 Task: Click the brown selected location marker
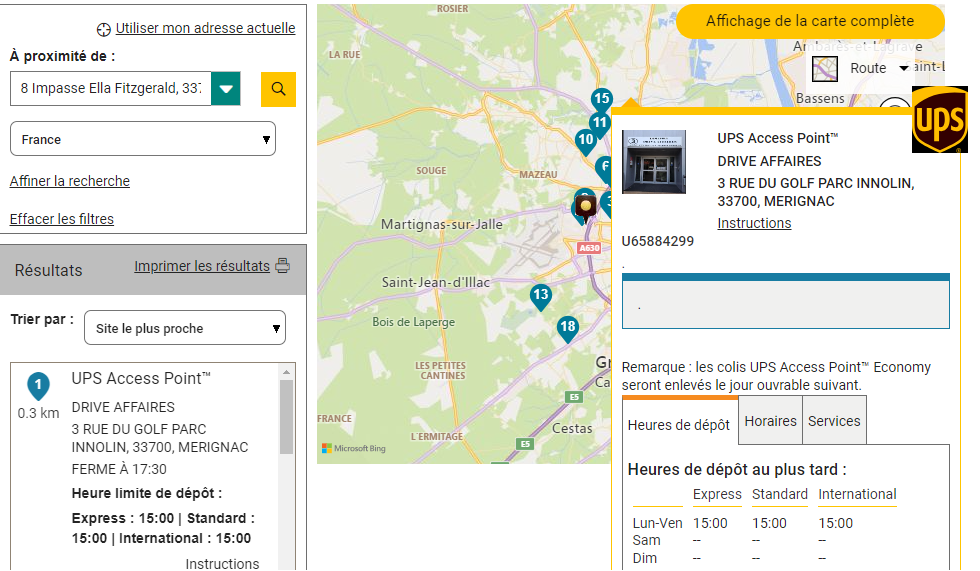[x=586, y=207]
